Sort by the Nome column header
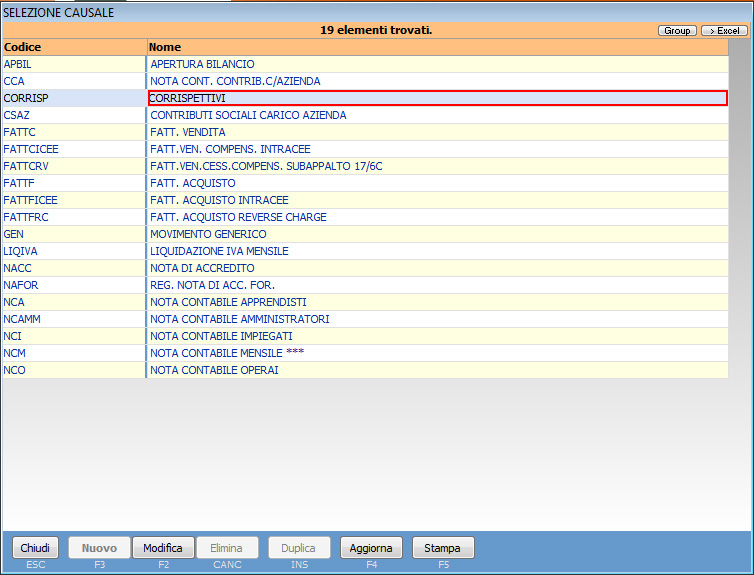 [x=437, y=47]
